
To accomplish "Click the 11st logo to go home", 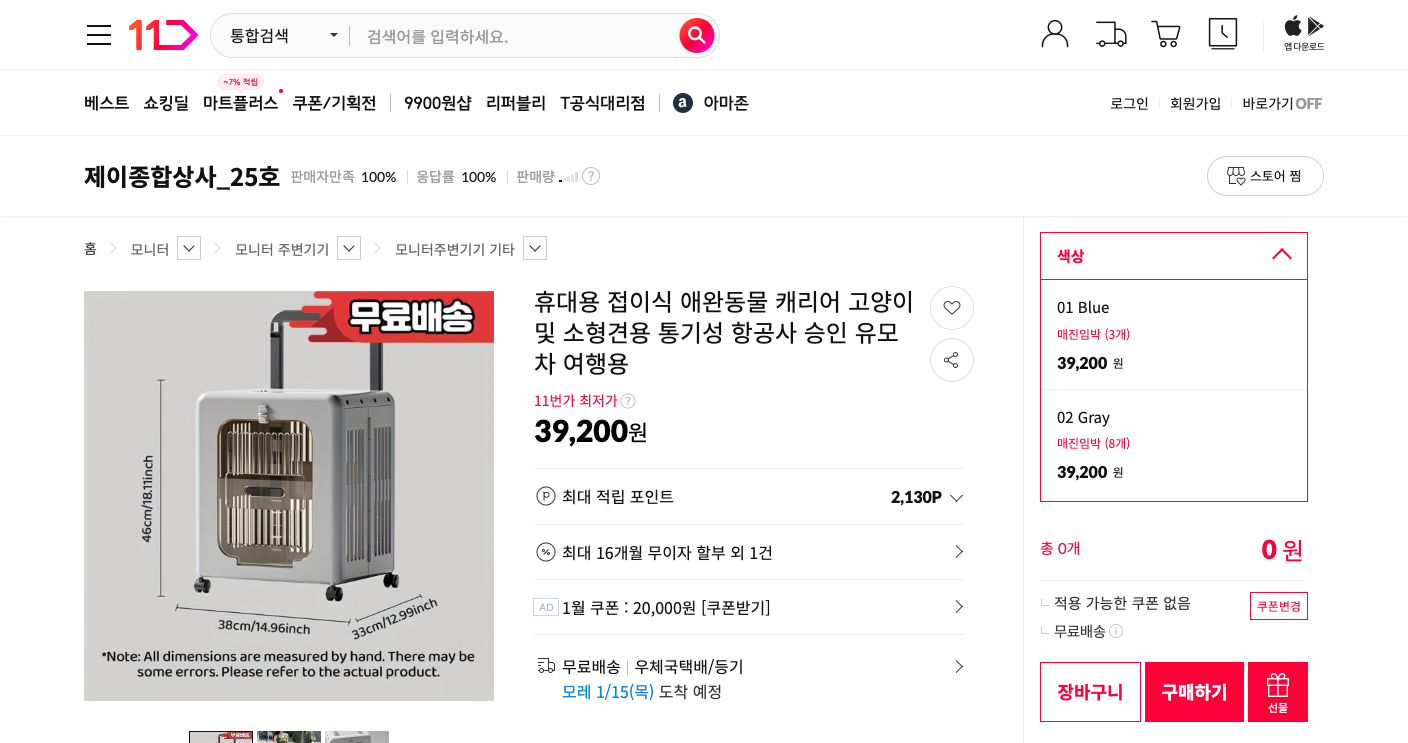I will (162, 34).
